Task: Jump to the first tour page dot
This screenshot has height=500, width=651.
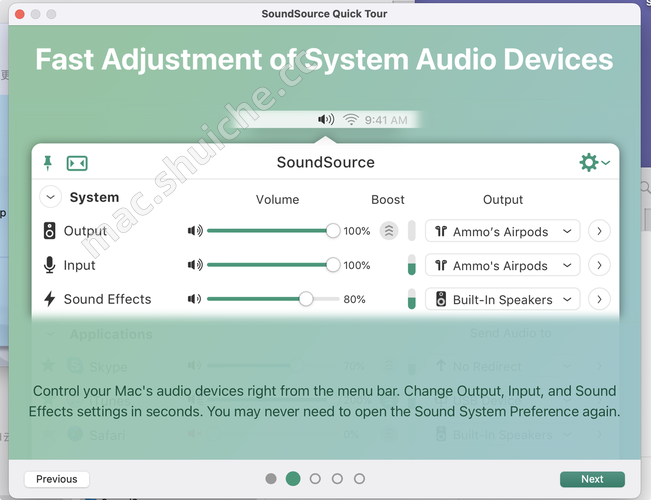Action: (x=271, y=479)
